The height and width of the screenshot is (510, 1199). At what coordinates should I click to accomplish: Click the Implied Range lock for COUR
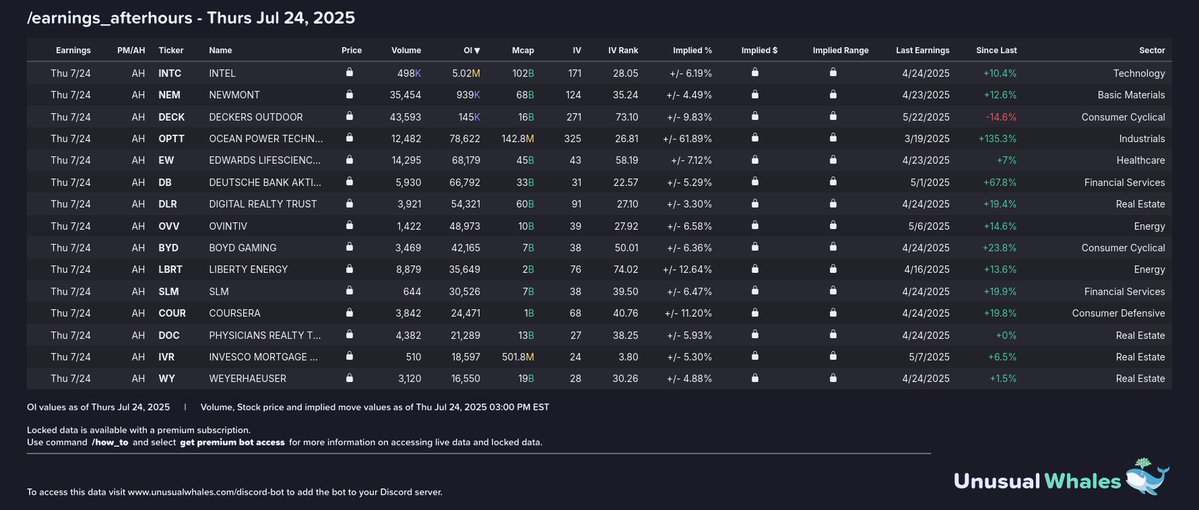833,312
